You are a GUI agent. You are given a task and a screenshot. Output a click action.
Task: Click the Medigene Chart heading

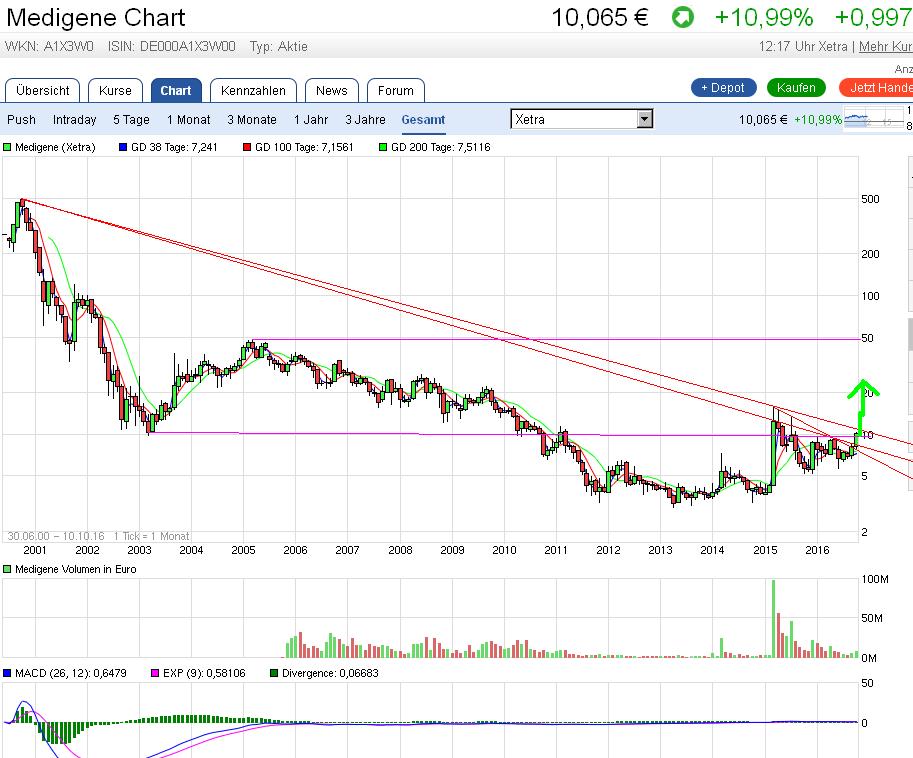click(x=96, y=17)
